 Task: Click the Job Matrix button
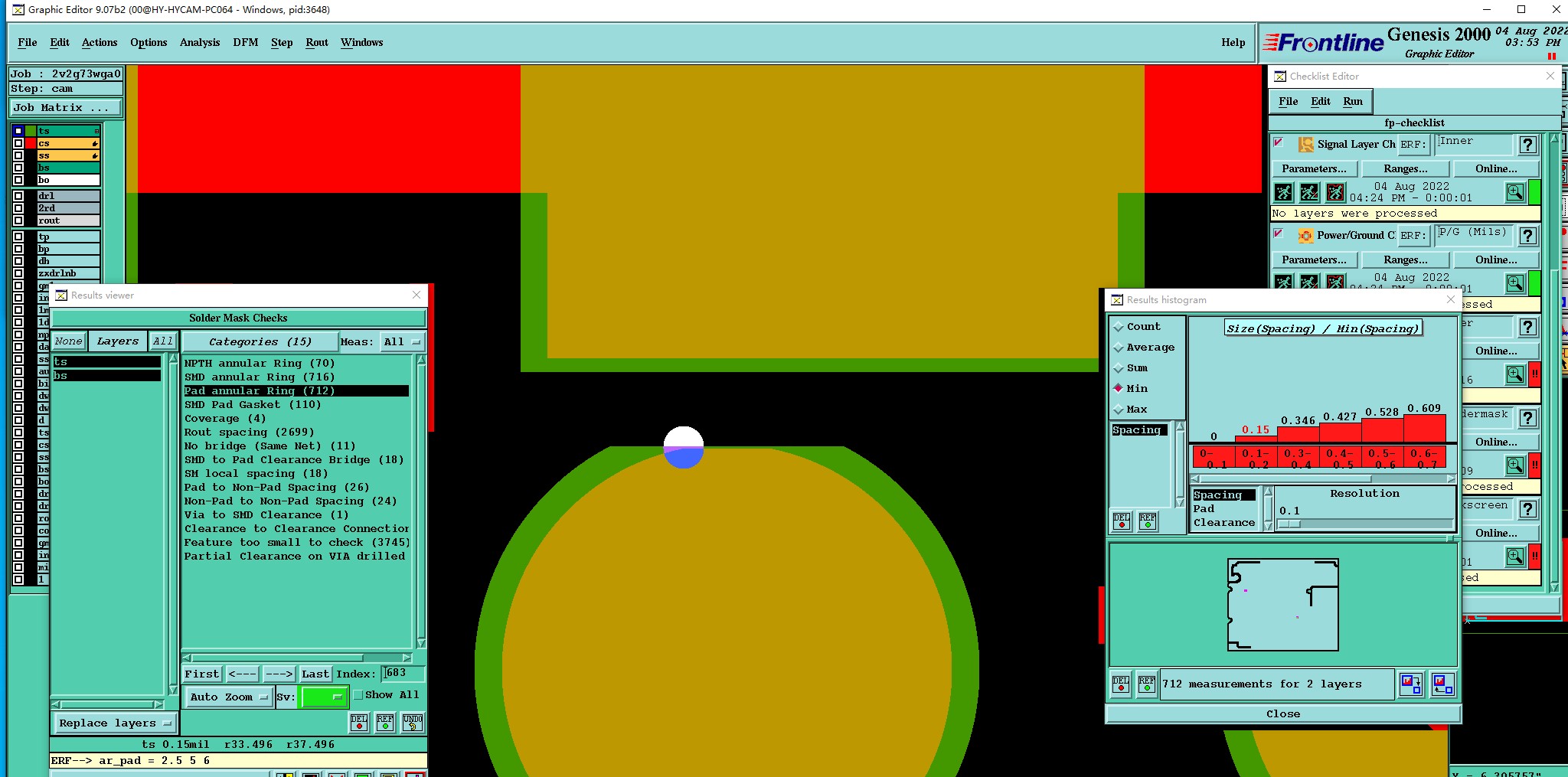click(x=66, y=108)
